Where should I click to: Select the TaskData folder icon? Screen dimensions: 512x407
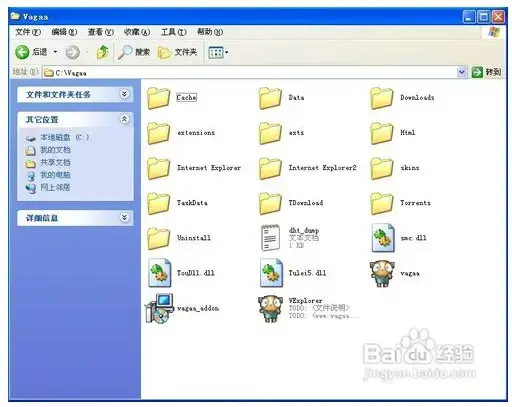pyautogui.click(x=158, y=203)
